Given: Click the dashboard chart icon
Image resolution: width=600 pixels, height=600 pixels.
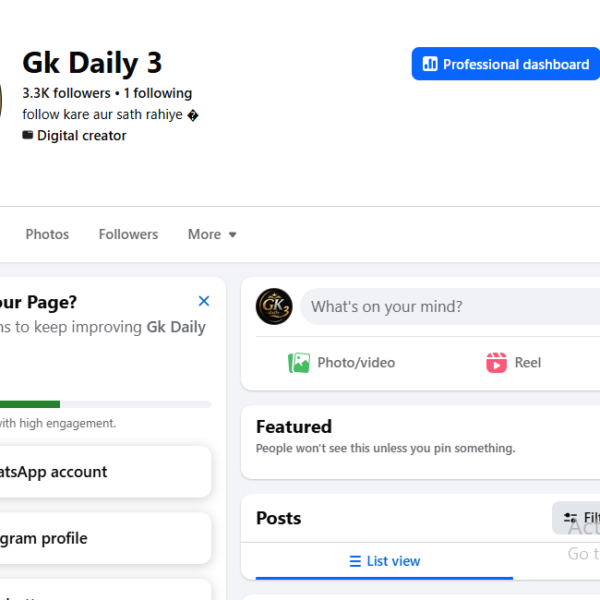Looking at the screenshot, I should 430,64.
